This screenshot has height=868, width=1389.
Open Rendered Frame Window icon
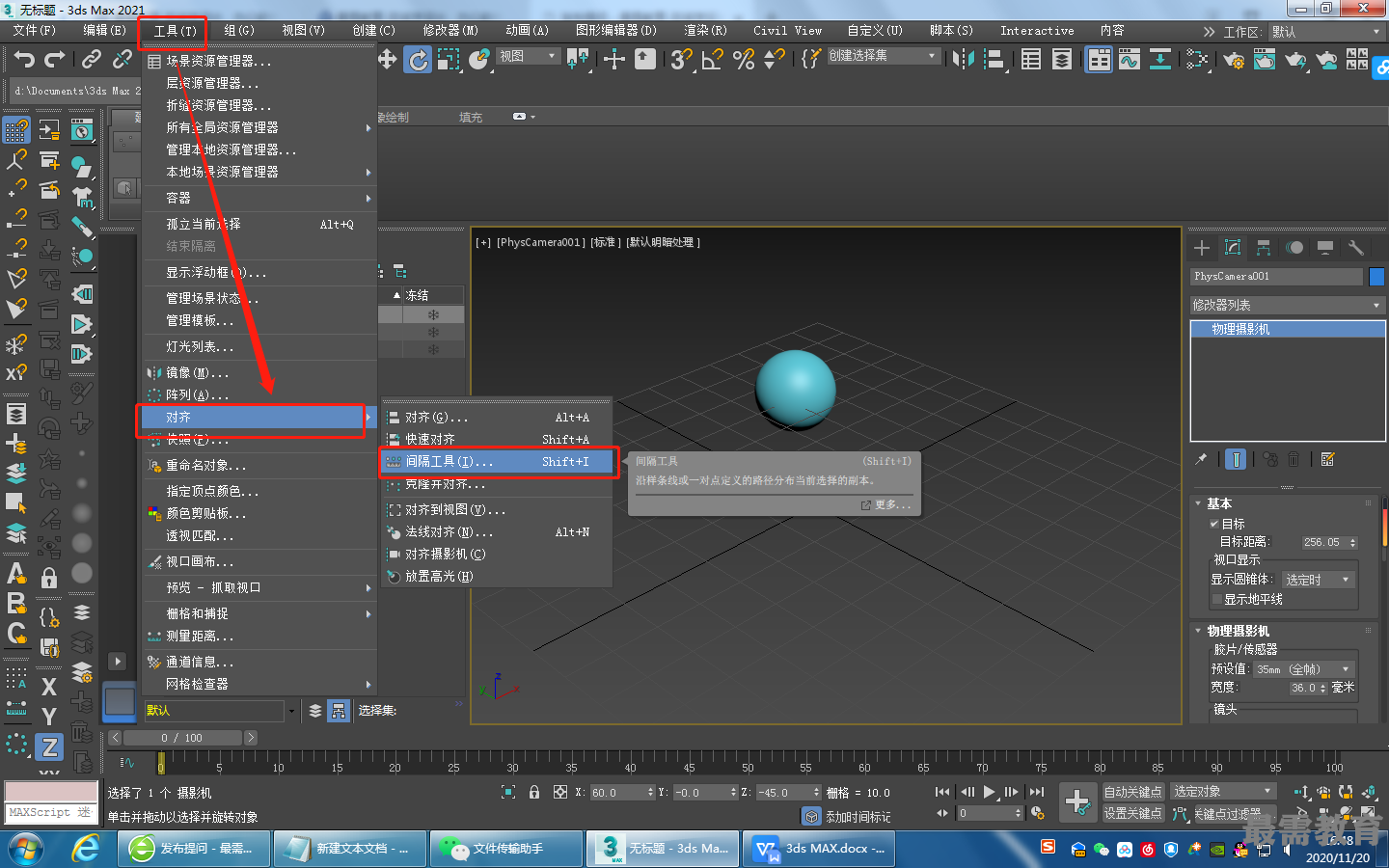click(x=1265, y=60)
